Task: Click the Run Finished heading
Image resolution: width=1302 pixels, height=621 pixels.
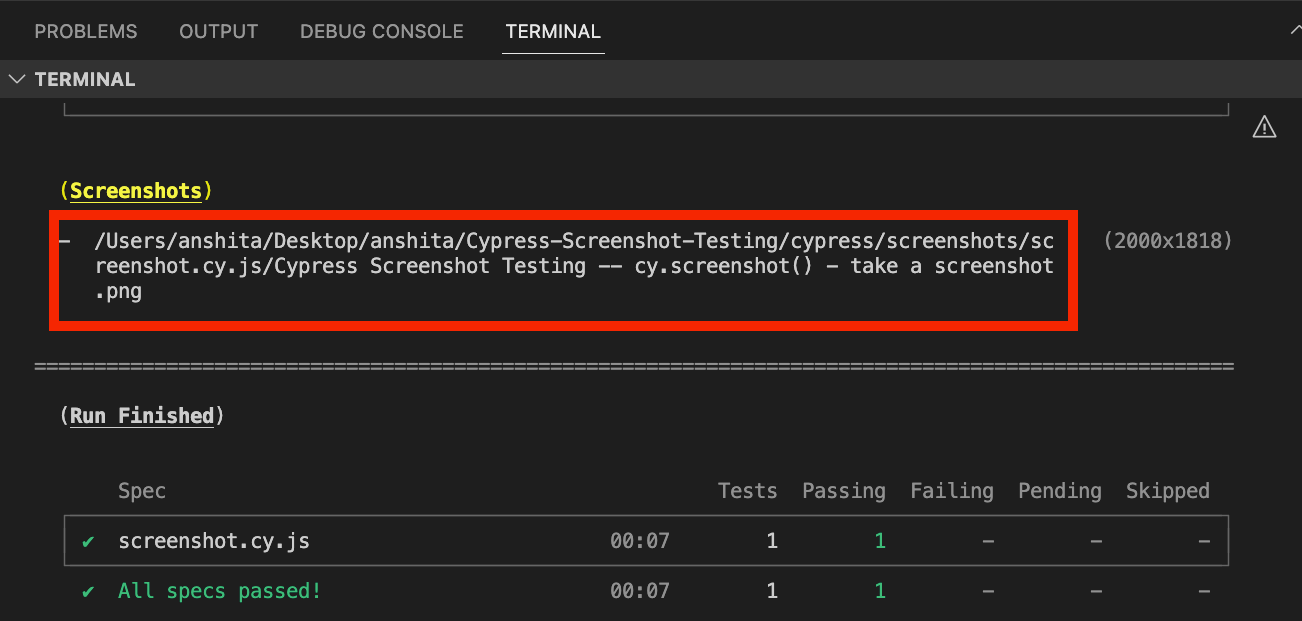Action: tap(142, 416)
